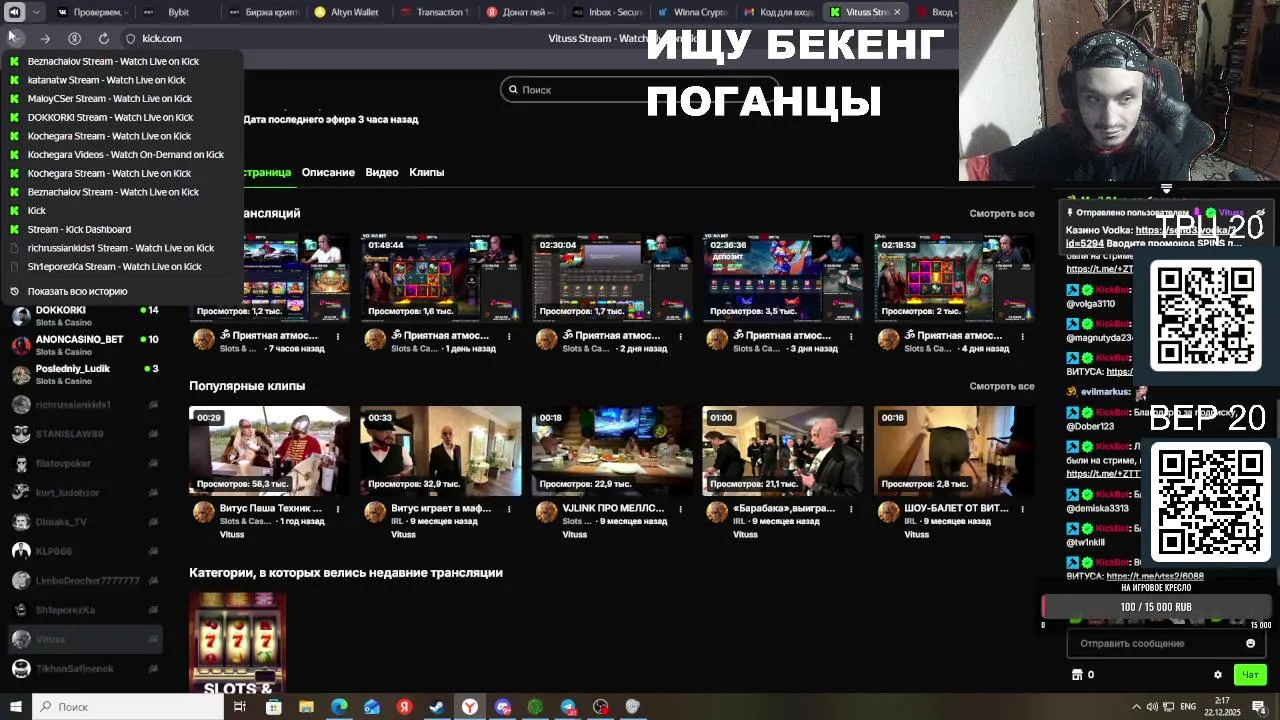Open options menu for 1 день назад broadcast

point(509,336)
